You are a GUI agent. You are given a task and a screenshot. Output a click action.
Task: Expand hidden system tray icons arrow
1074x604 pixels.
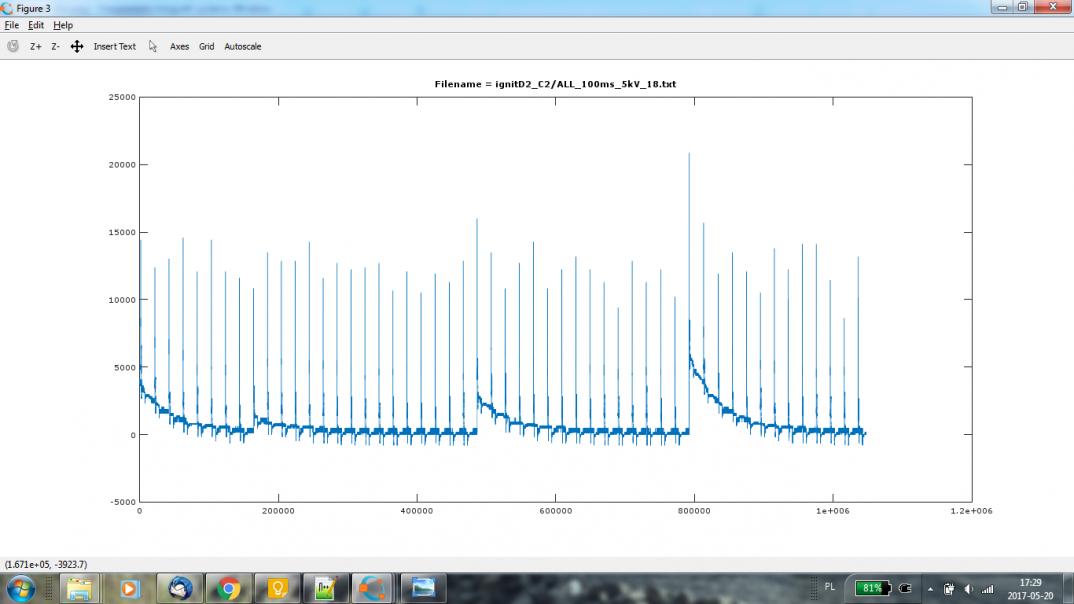click(931, 588)
